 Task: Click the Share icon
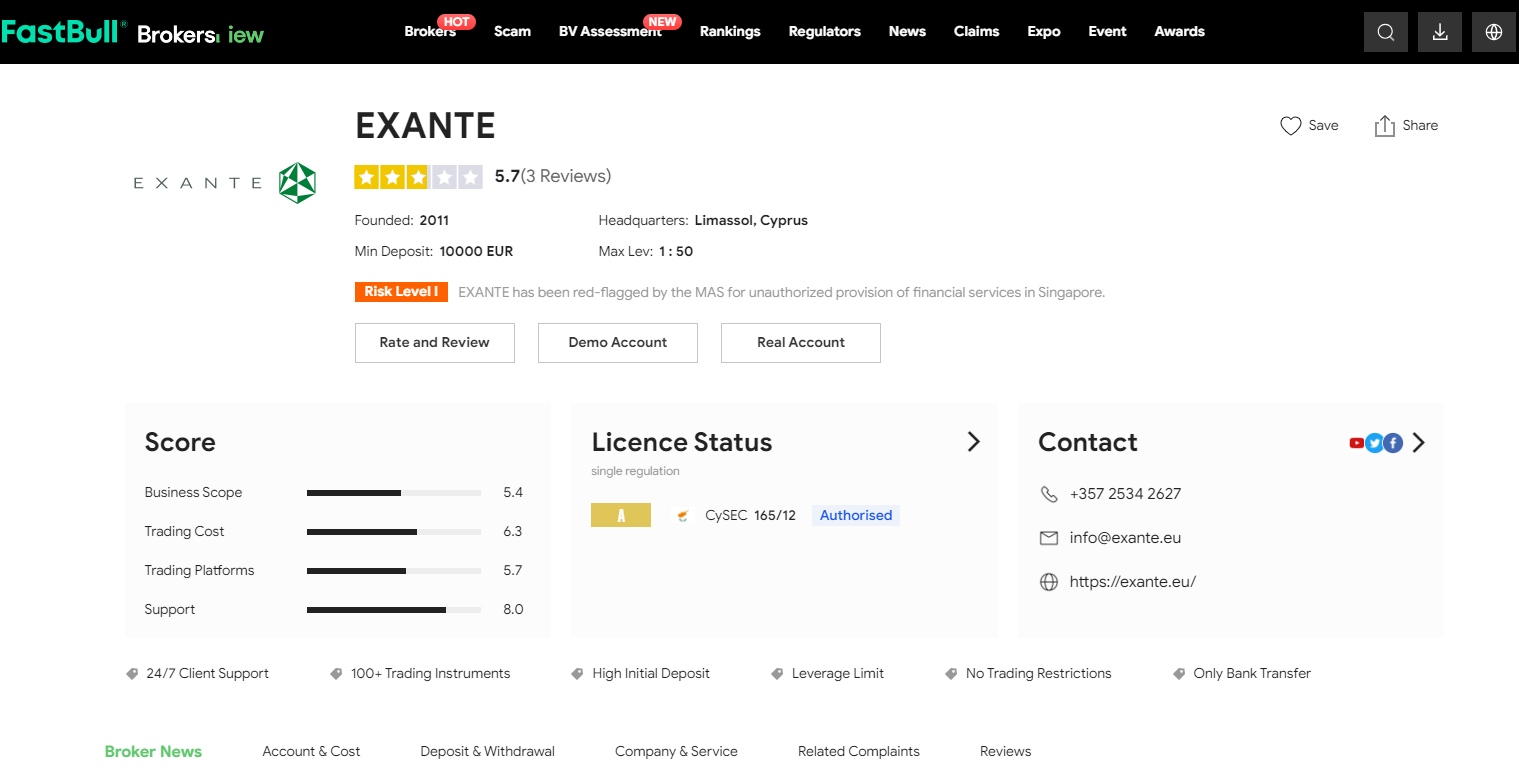click(x=1384, y=126)
